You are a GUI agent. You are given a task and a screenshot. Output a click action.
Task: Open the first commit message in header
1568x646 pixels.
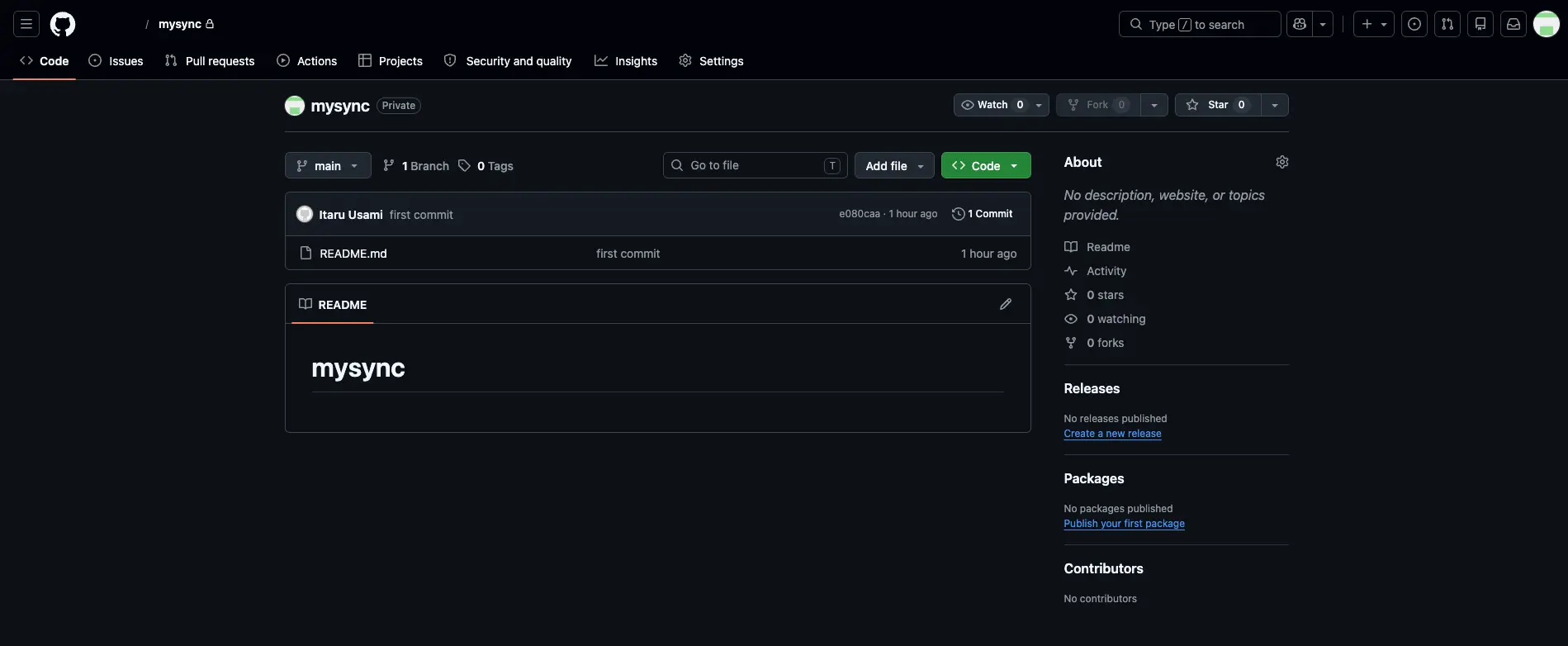(x=421, y=215)
